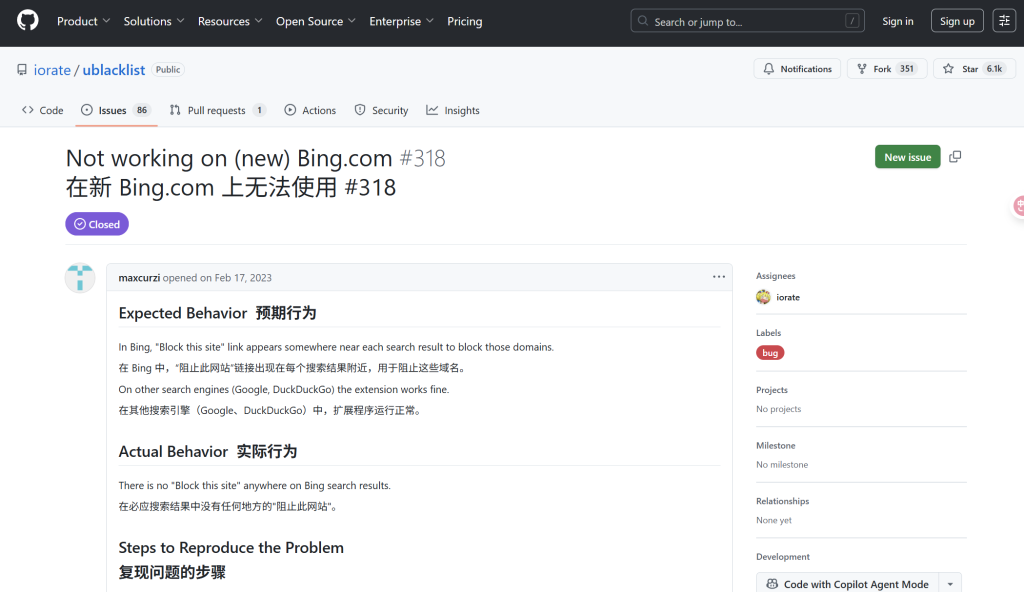Click the Sign up button

pyautogui.click(x=957, y=21)
